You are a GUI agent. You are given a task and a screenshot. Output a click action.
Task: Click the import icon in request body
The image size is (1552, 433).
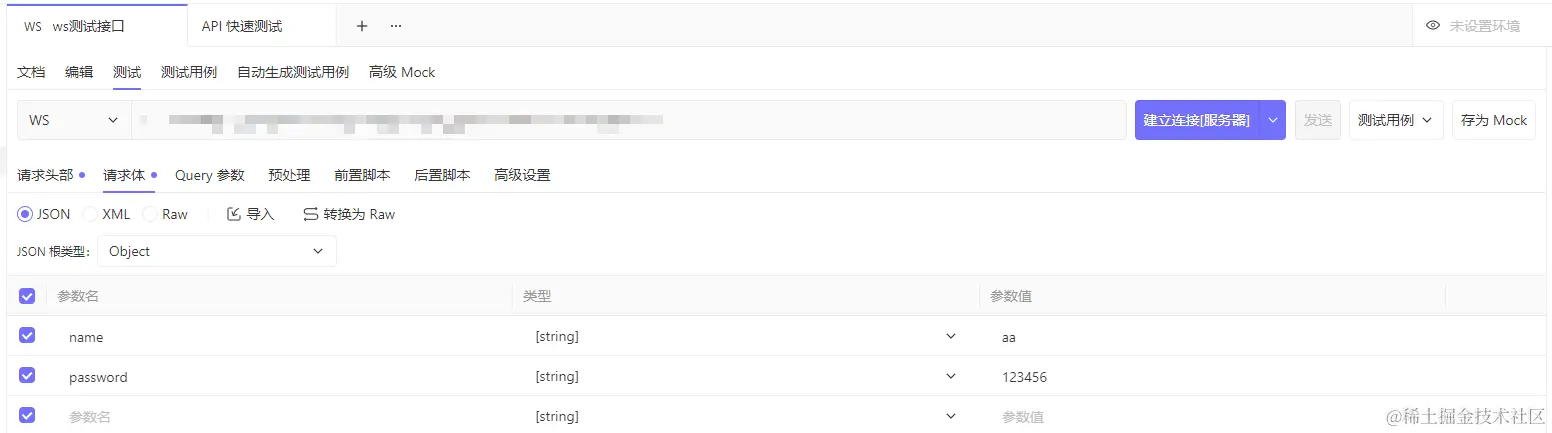pos(234,214)
